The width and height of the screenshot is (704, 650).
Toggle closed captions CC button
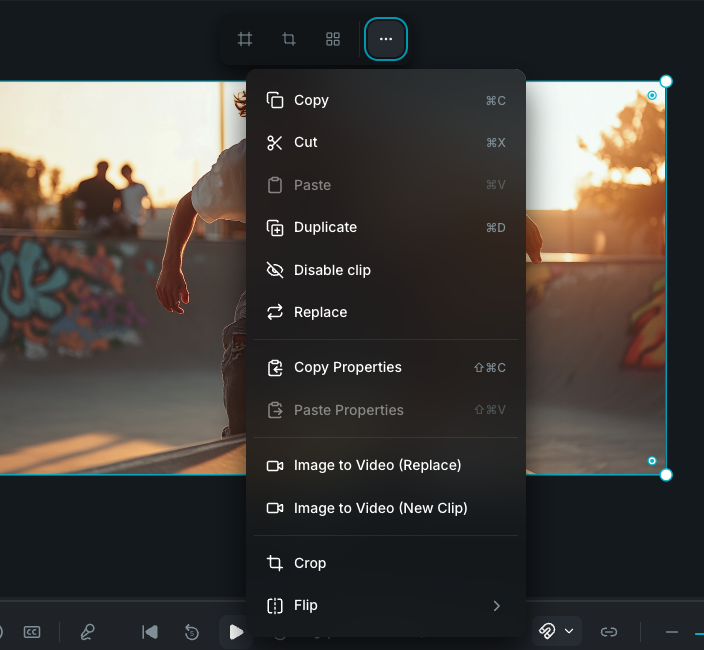[x=32, y=632]
